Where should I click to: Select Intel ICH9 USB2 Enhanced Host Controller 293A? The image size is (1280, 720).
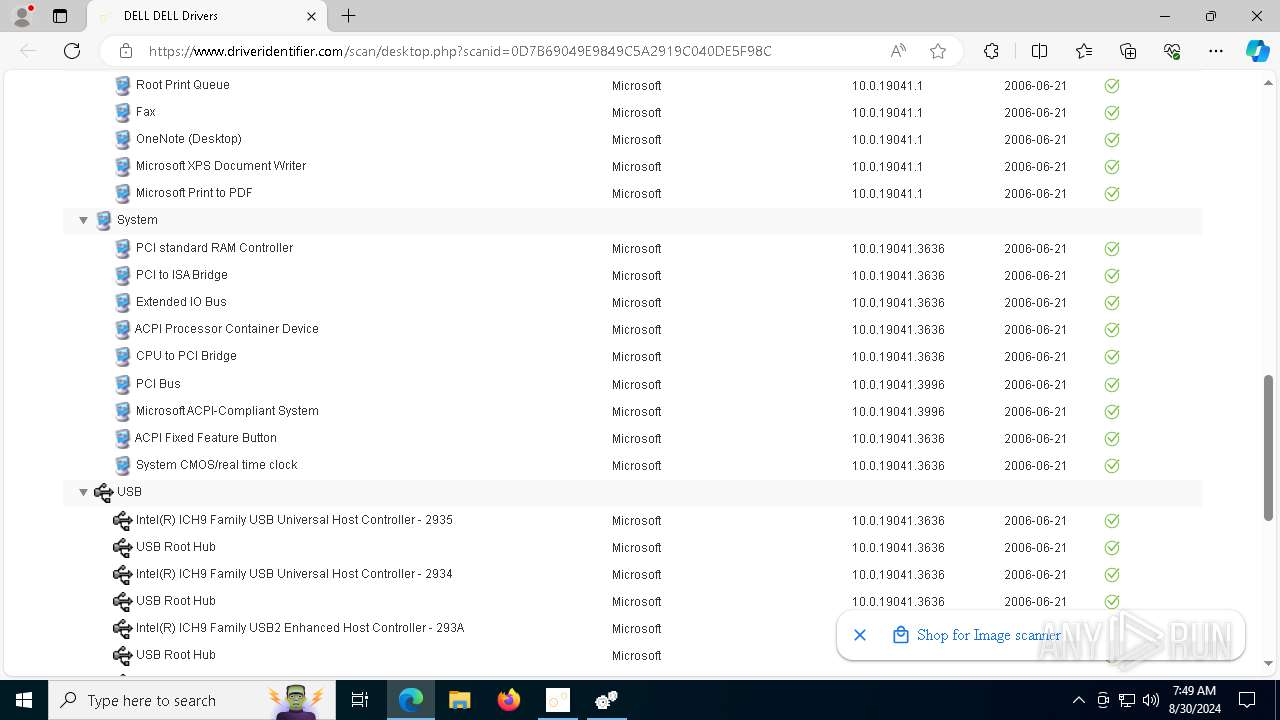coord(300,628)
